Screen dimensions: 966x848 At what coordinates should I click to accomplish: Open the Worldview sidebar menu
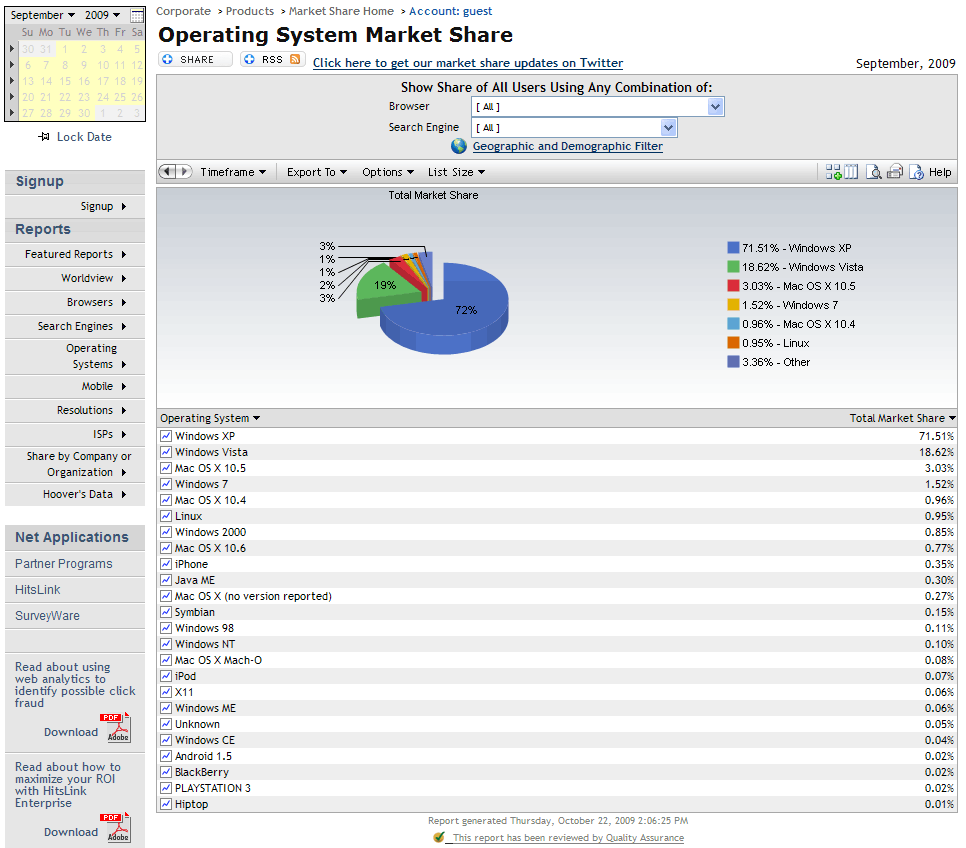75,278
